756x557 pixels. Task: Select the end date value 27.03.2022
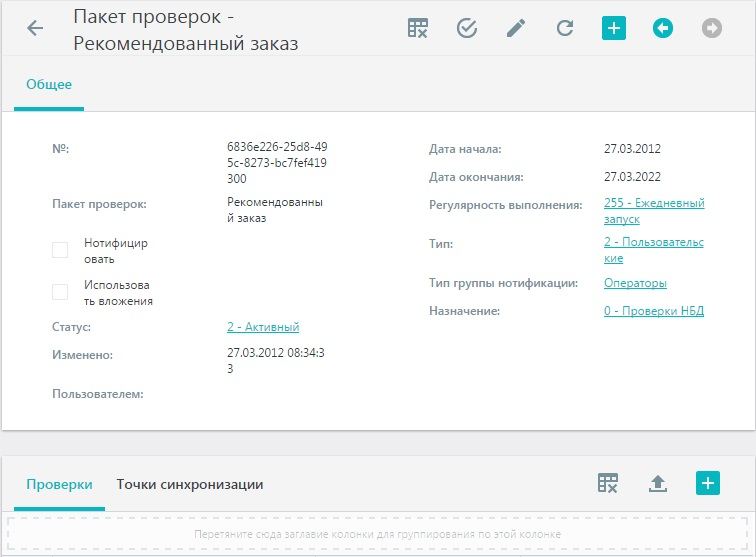[632, 177]
